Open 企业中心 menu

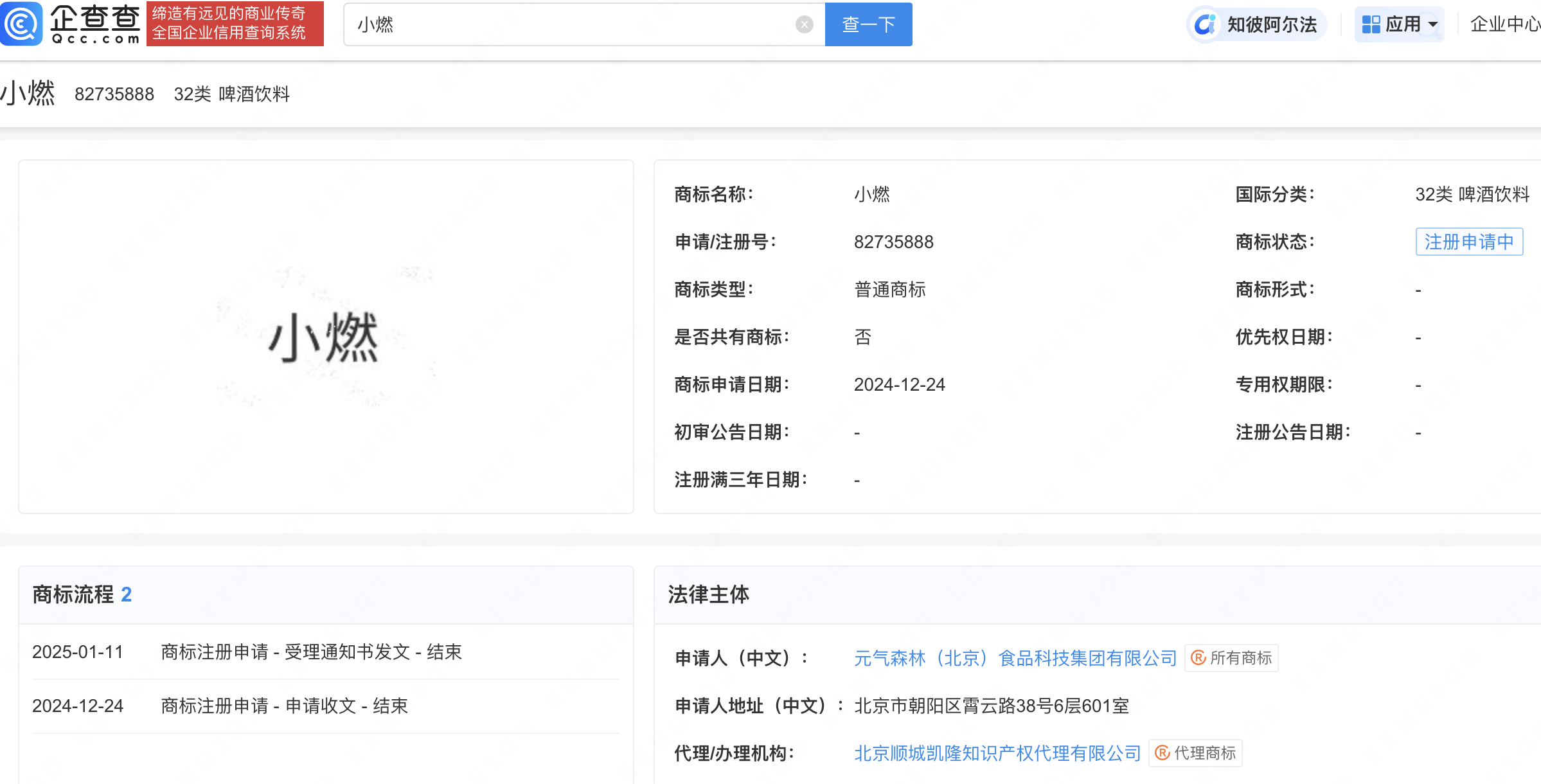point(1505,24)
